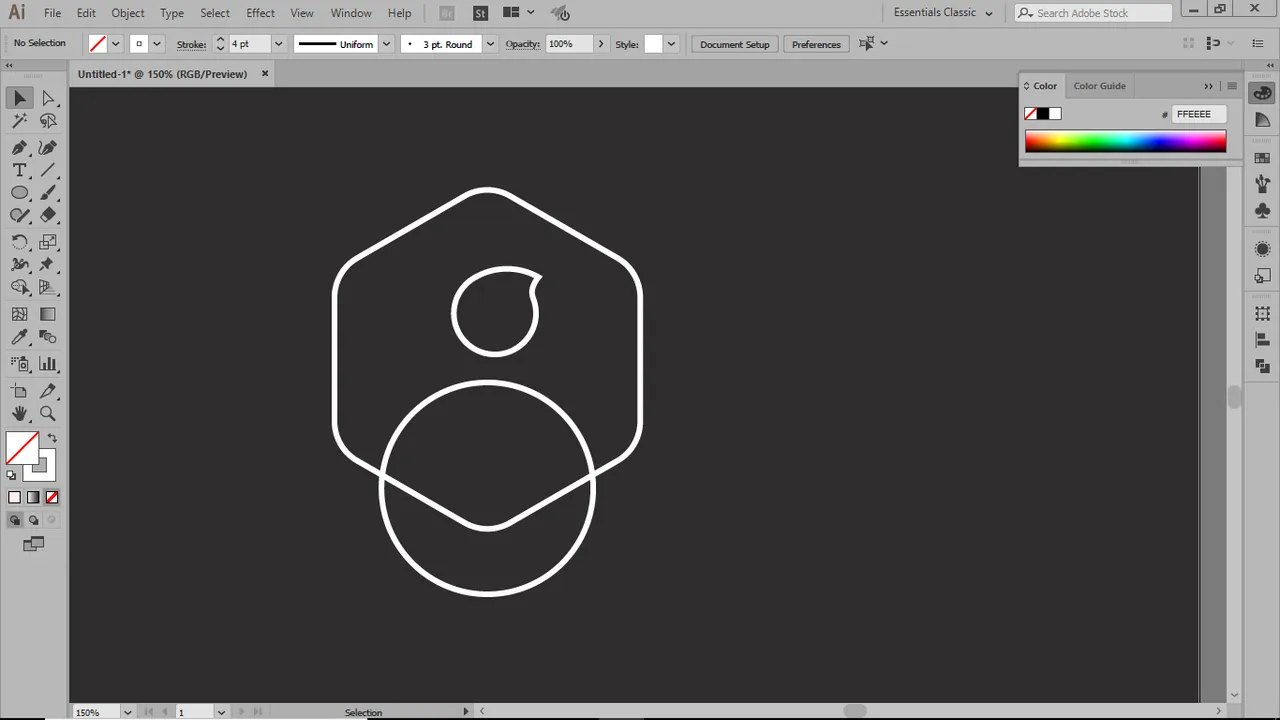This screenshot has width=1280, height=720.
Task: Select the Width/Warp tool
Action: (20, 265)
